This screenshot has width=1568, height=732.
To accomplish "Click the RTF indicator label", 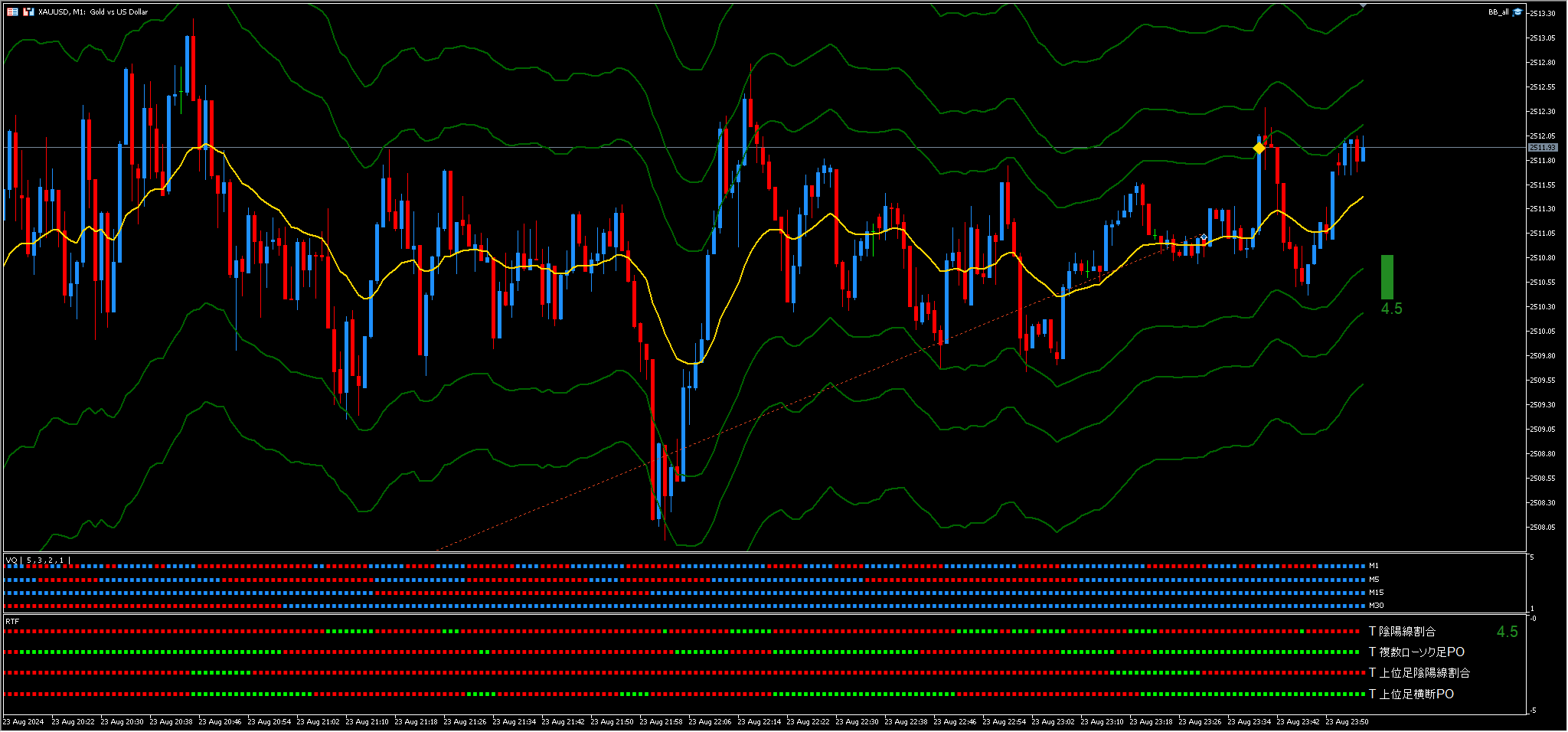I will point(12,621).
